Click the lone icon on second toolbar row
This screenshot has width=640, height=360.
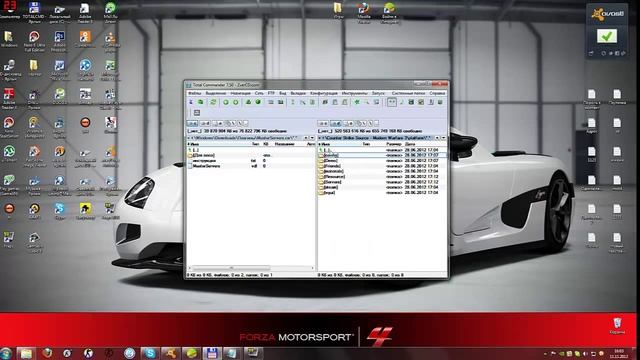pyautogui.click(x=197, y=113)
